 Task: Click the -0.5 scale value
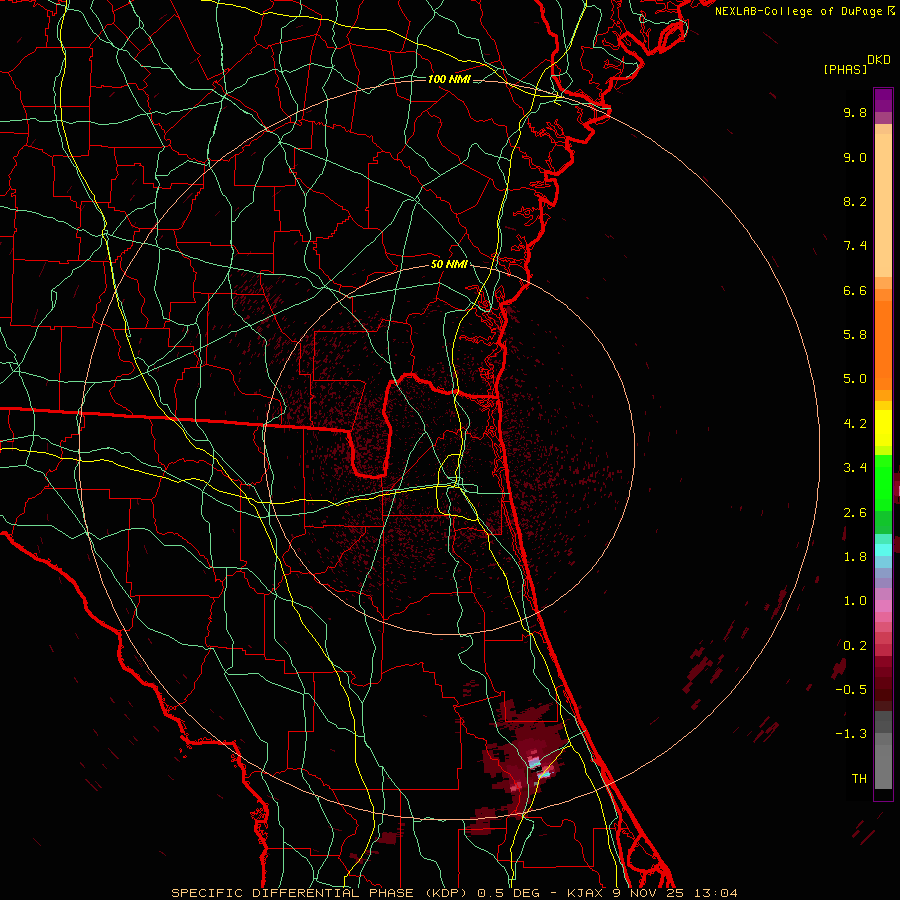click(x=851, y=690)
